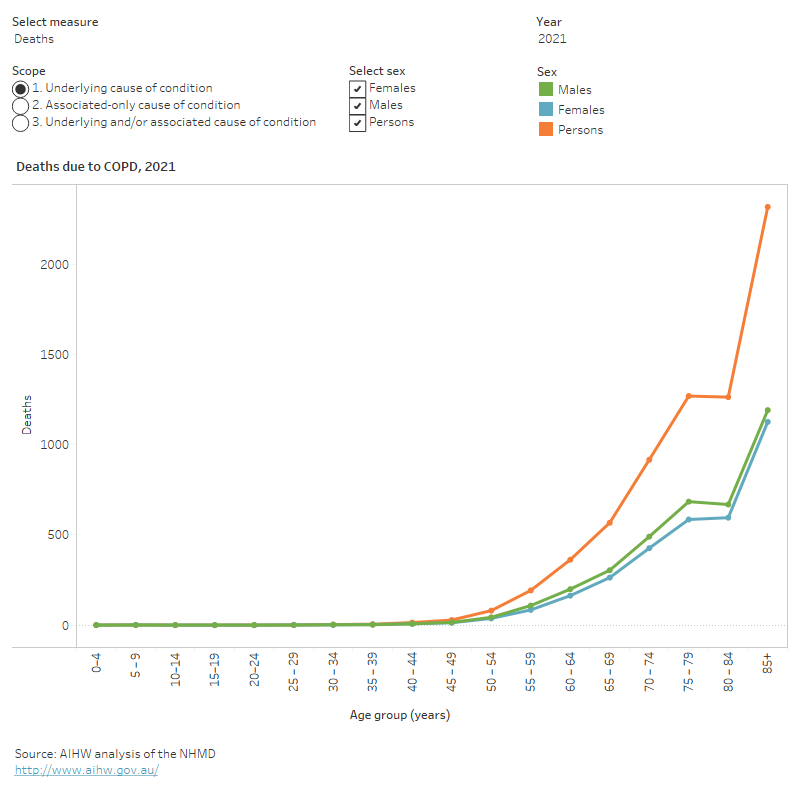The width and height of the screenshot is (800, 800).
Task: Uncheck the Females checkbox
Action: coord(357,89)
